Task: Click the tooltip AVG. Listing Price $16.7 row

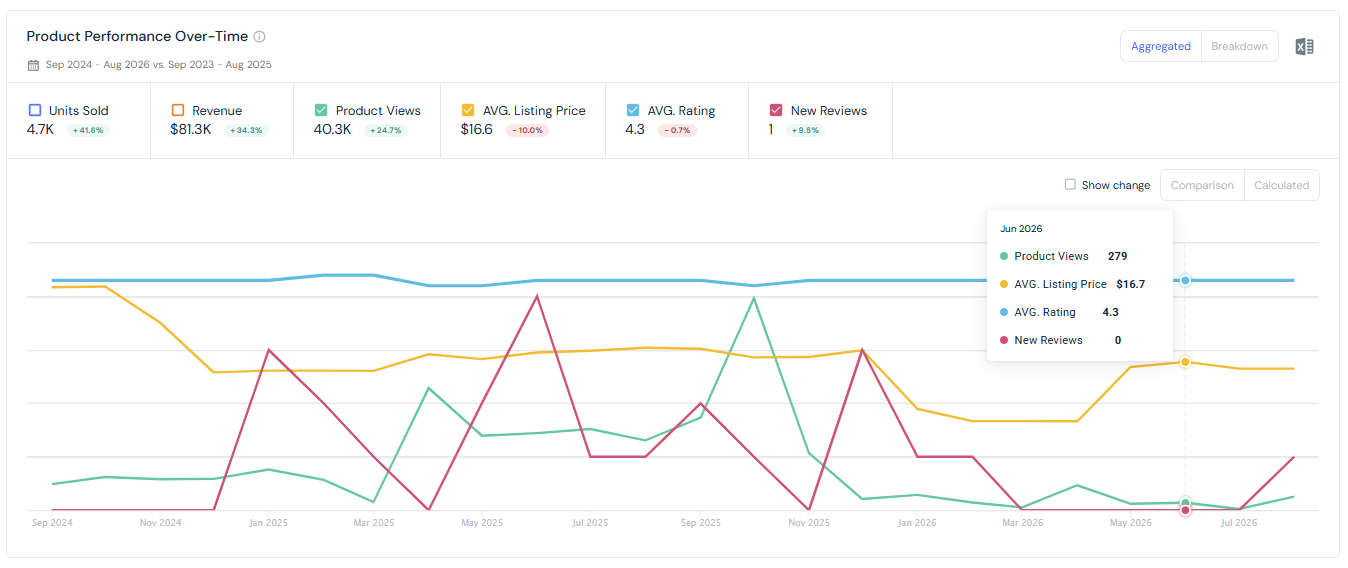Action: [1072, 284]
